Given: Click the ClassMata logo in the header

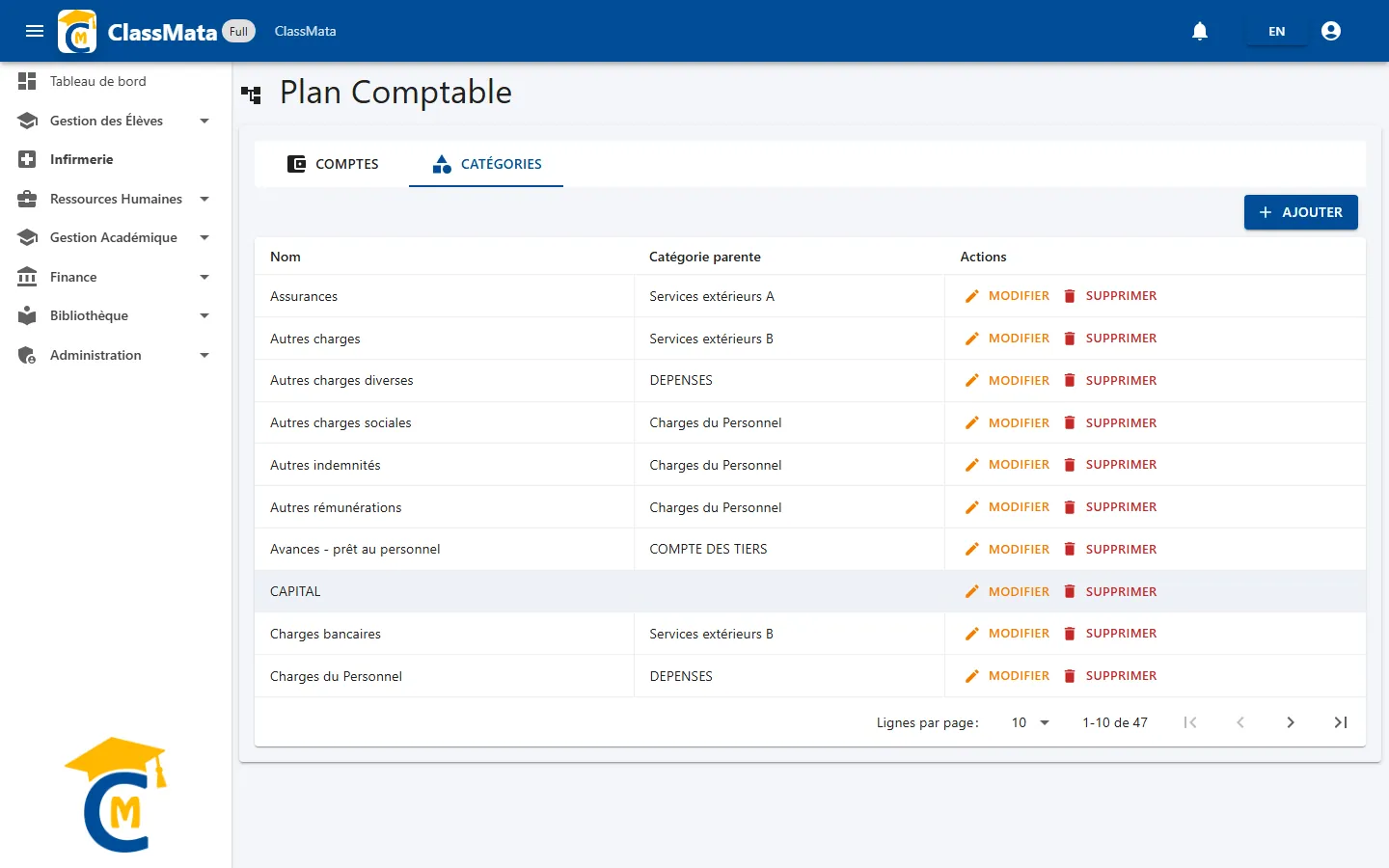Looking at the screenshot, I should click(77, 31).
